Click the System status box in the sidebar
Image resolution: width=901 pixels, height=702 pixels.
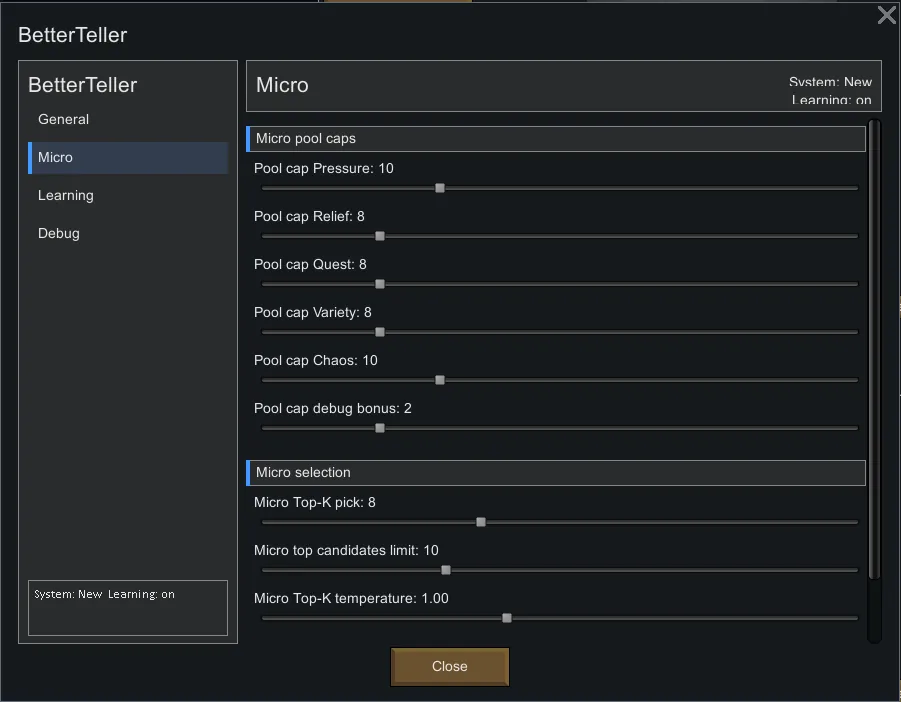[x=128, y=607]
